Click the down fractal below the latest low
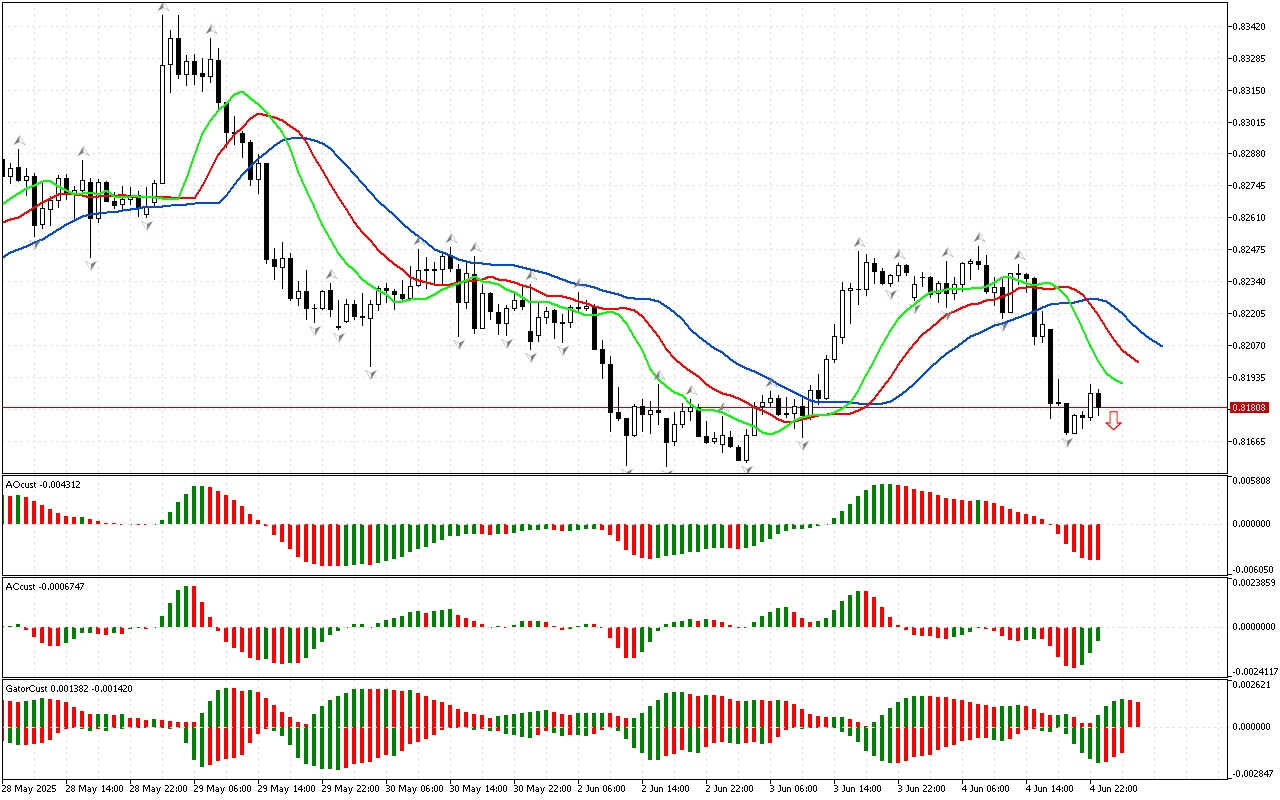Viewport: 1280px width, 800px height. click(x=1067, y=441)
